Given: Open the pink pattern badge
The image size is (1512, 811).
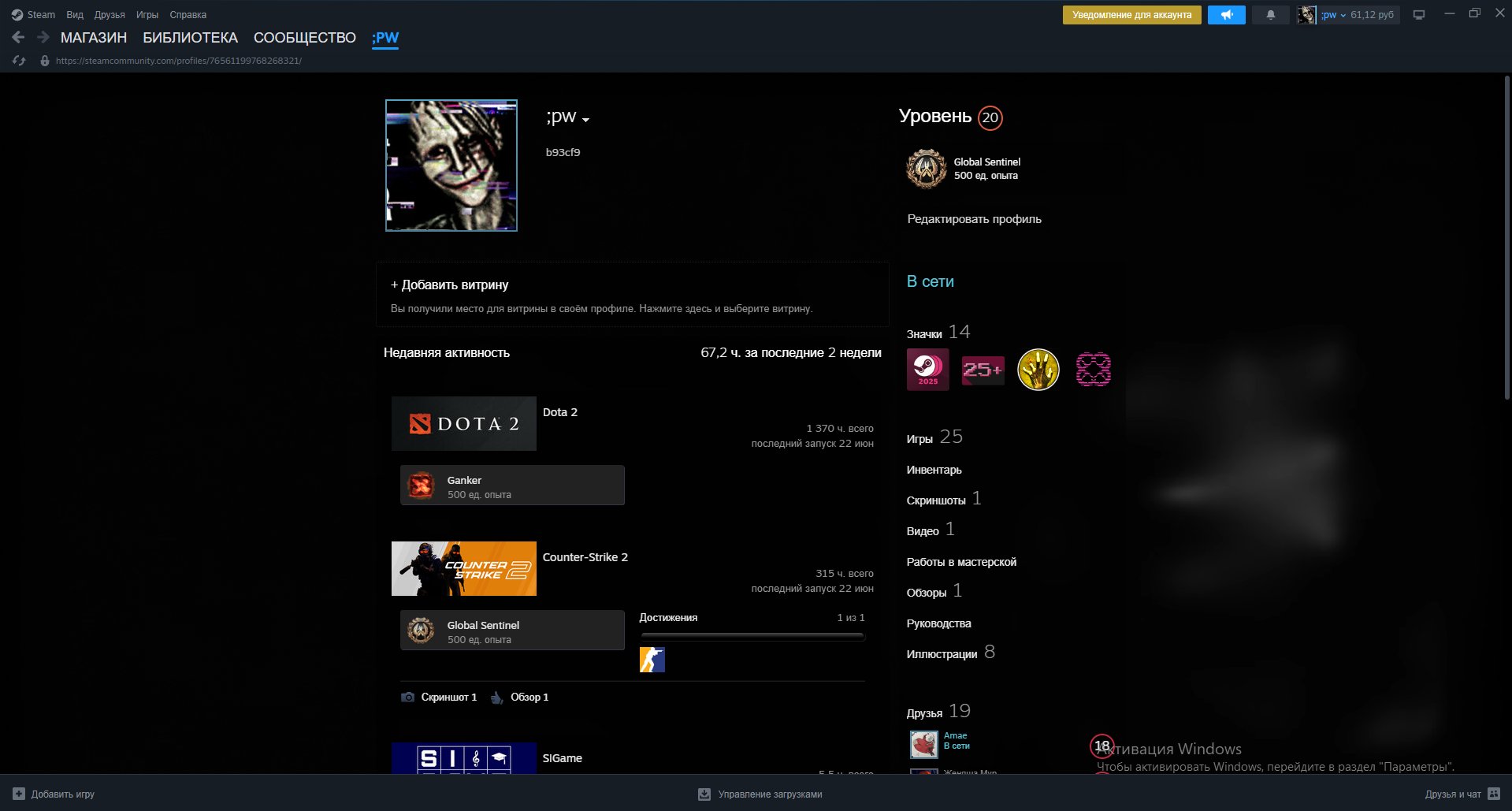Looking at the screenshot, I should tap(1094, 369).
